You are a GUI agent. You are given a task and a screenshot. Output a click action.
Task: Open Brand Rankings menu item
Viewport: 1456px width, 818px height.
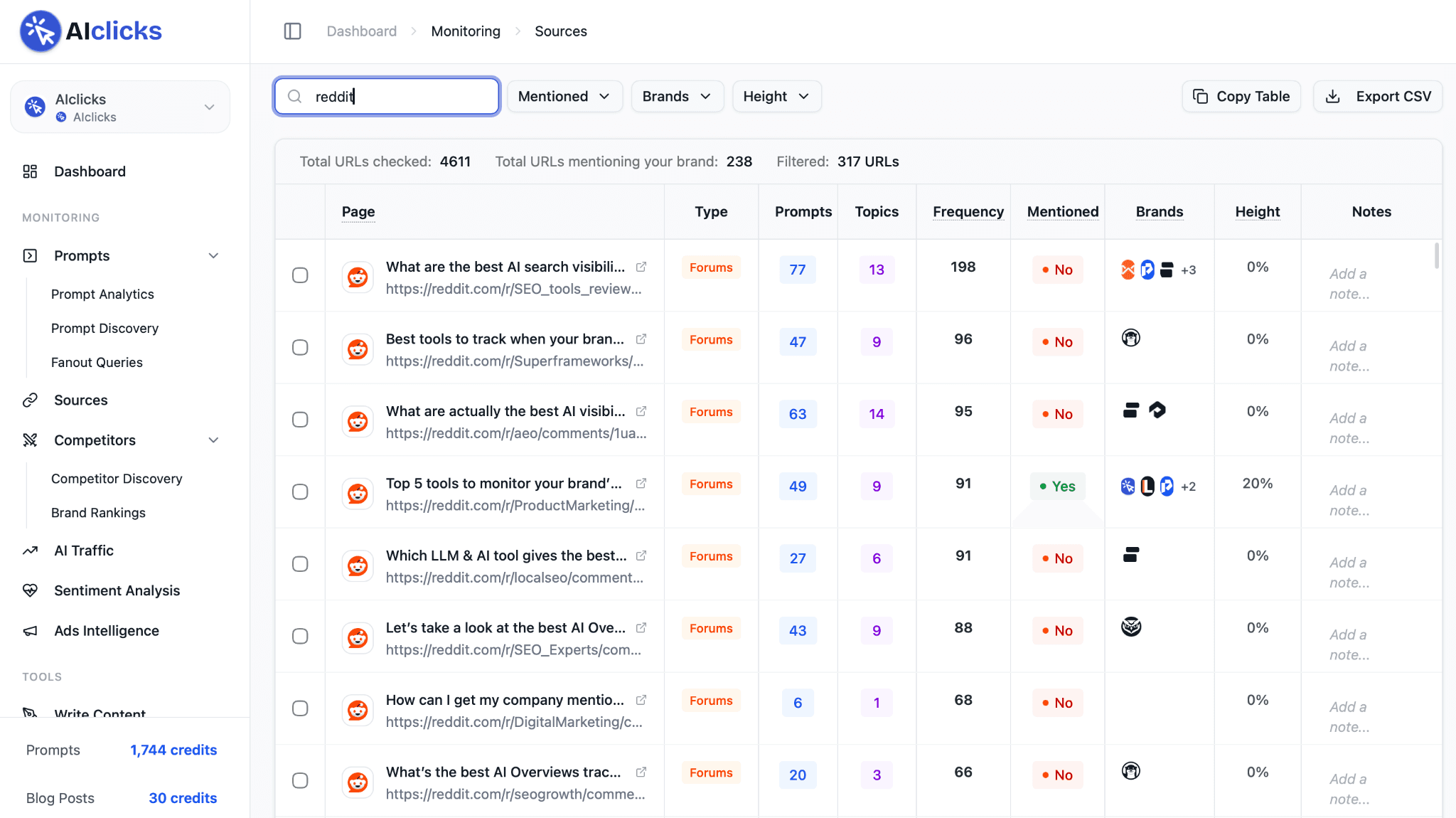click(x=98, y=513)
